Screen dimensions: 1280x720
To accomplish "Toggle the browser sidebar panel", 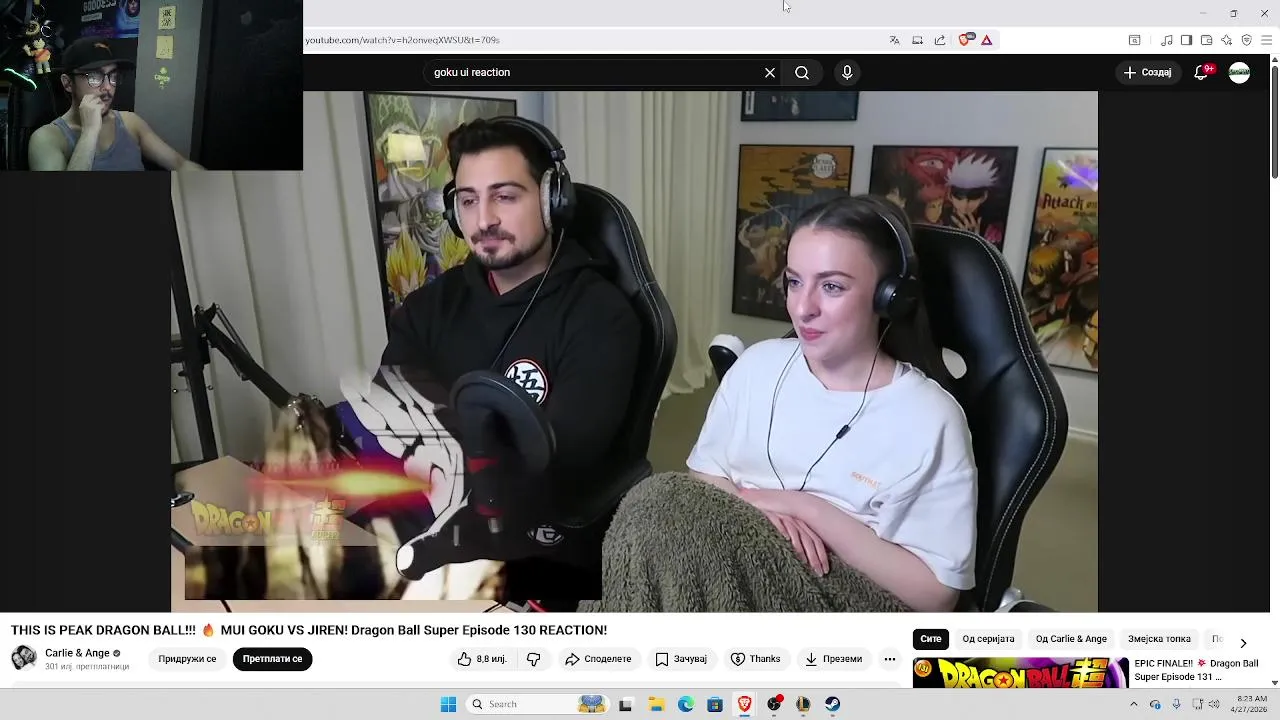I will 1186,40.
